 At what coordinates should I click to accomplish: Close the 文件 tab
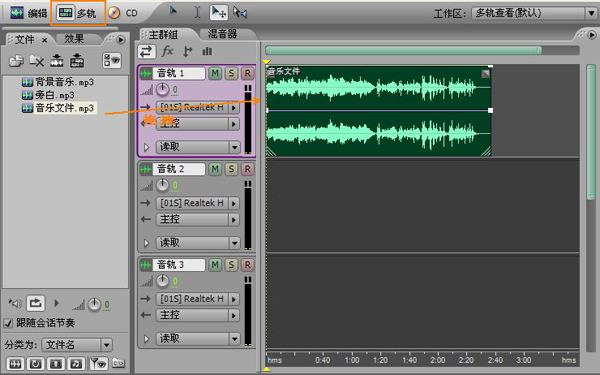44,40
